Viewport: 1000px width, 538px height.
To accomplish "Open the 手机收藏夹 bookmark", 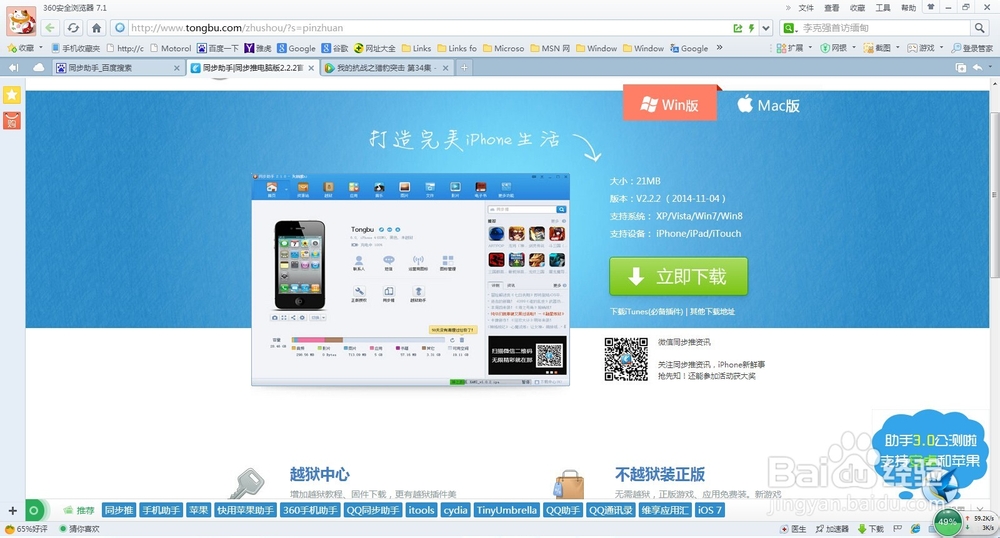I will [75, 48].
